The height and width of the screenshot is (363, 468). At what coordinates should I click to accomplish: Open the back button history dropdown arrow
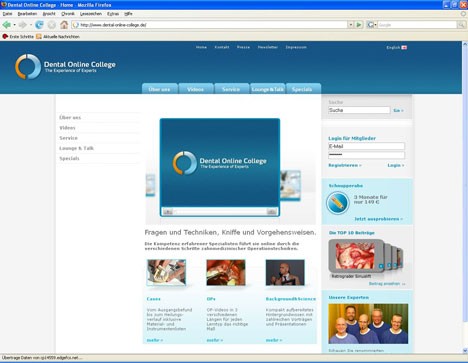[14, 25]
